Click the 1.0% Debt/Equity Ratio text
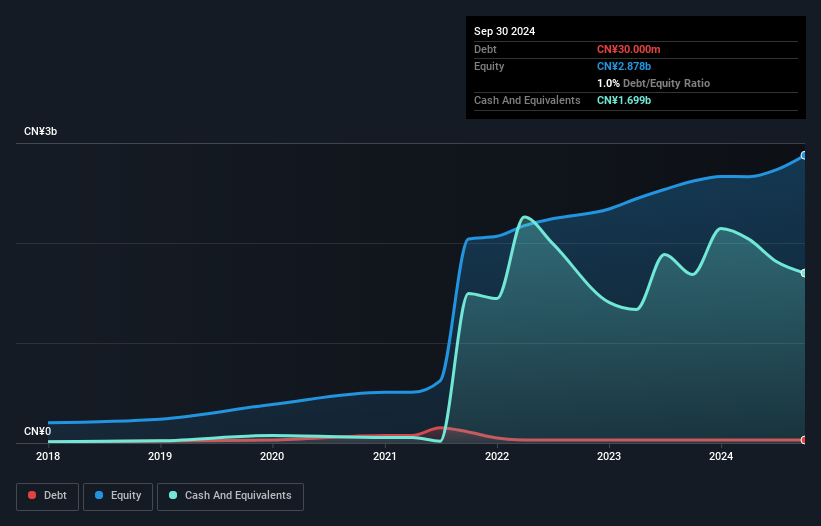Screen dimensions: 821x526 [653, 83]
